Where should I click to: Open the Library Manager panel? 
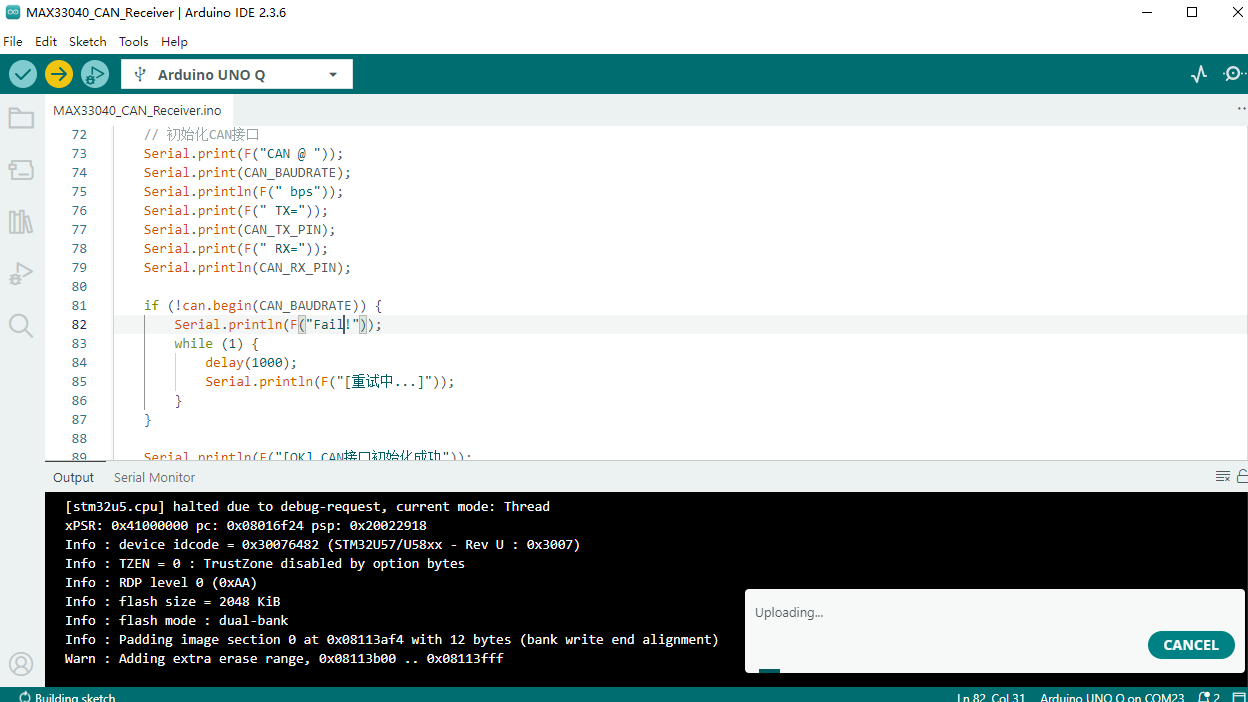[x=21, y=222]
